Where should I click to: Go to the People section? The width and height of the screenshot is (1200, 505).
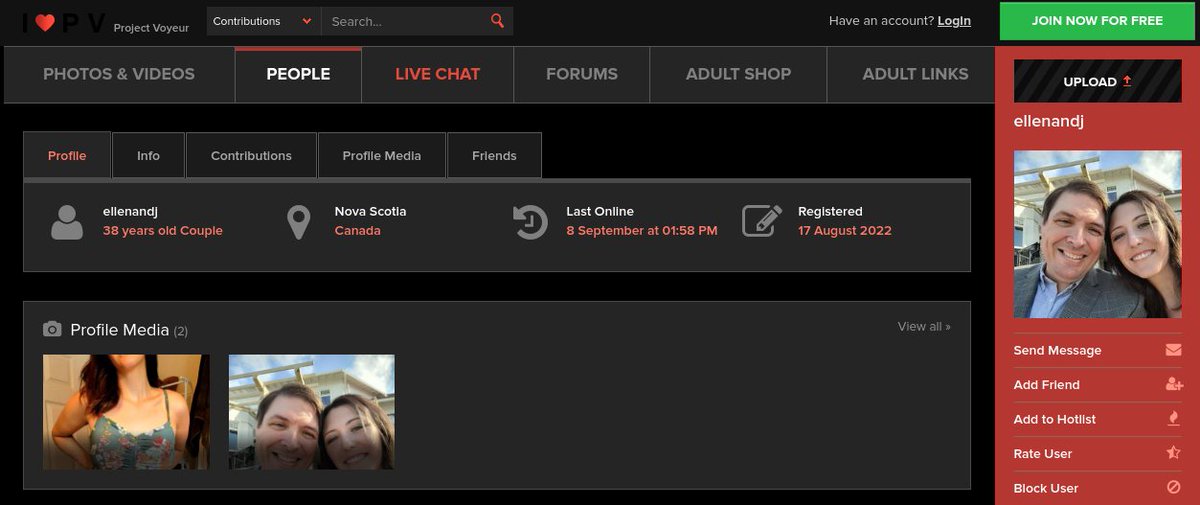[x=298, y=74]
